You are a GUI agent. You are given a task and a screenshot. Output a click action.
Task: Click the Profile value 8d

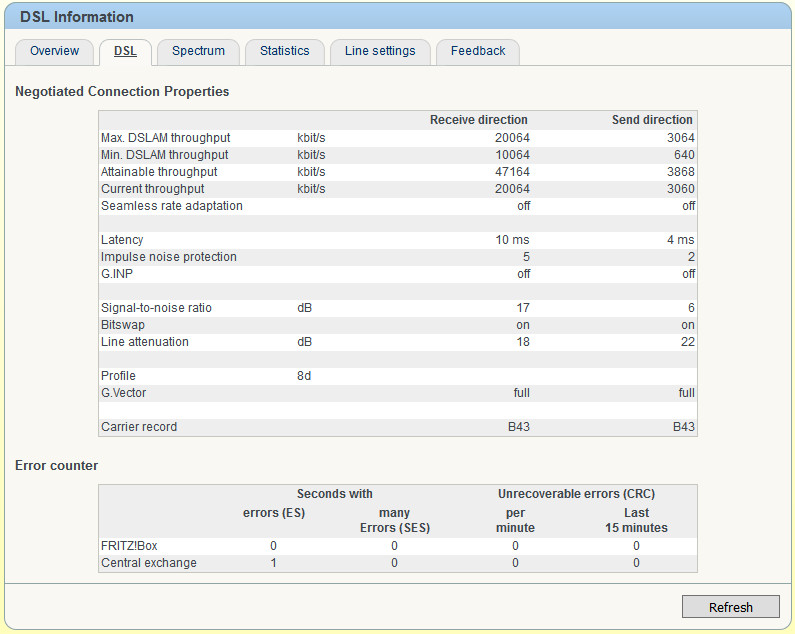pos(306,376)
